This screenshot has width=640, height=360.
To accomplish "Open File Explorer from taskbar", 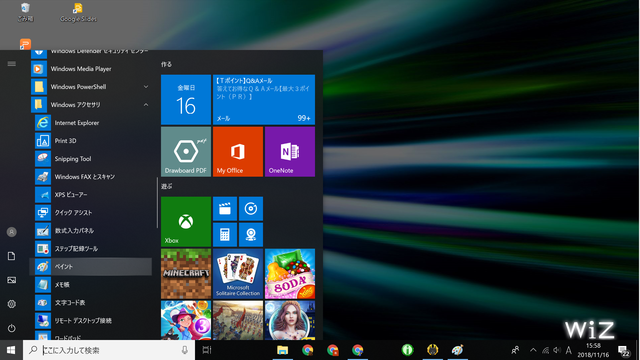I will (282, 350).
